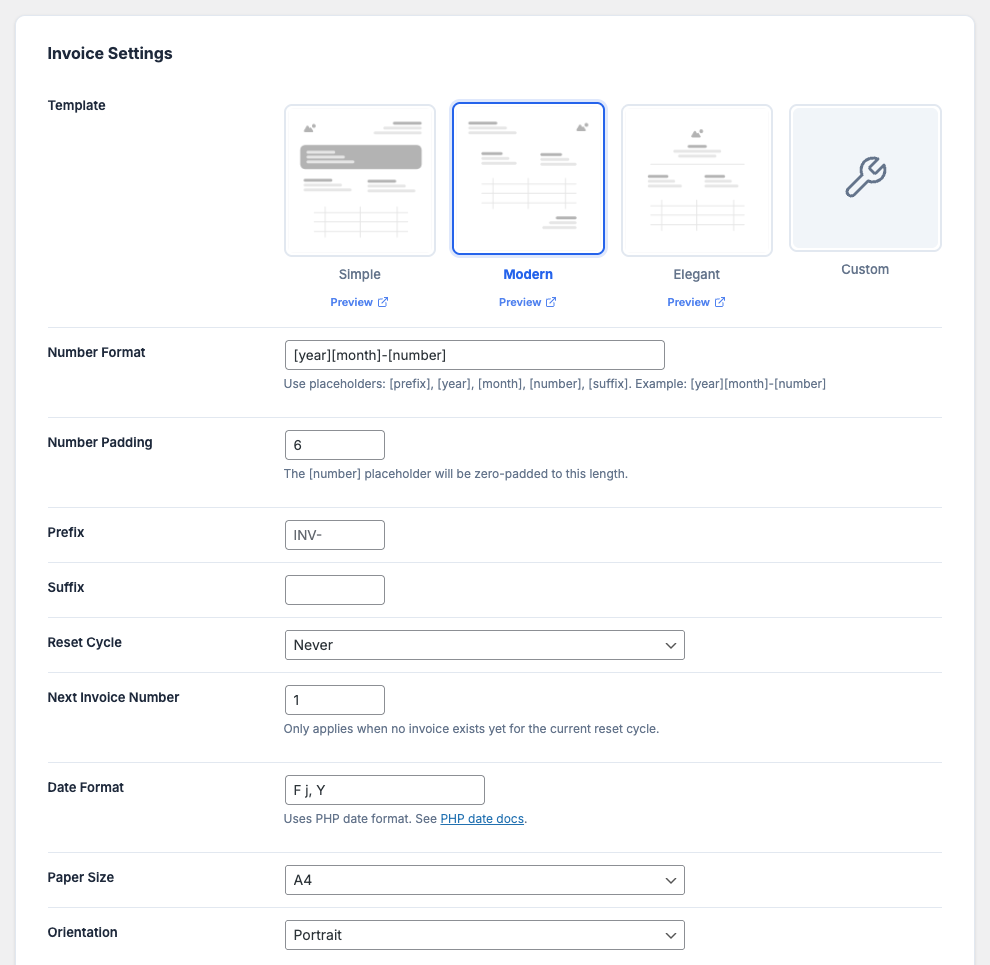Open the Elegant template Preview link
This screenshot has width=990, height=965.
point(688,302)
